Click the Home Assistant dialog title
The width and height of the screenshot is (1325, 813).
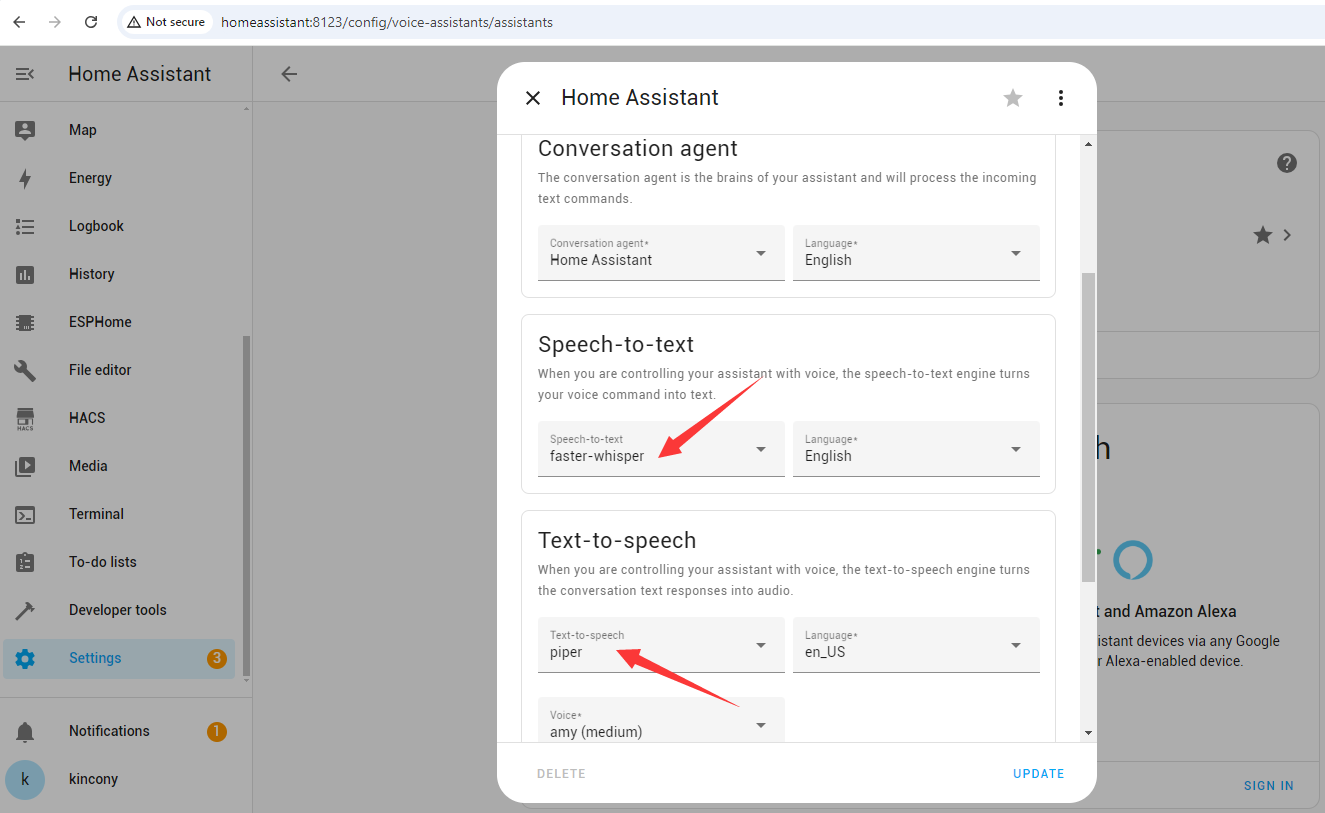(640, 98)
